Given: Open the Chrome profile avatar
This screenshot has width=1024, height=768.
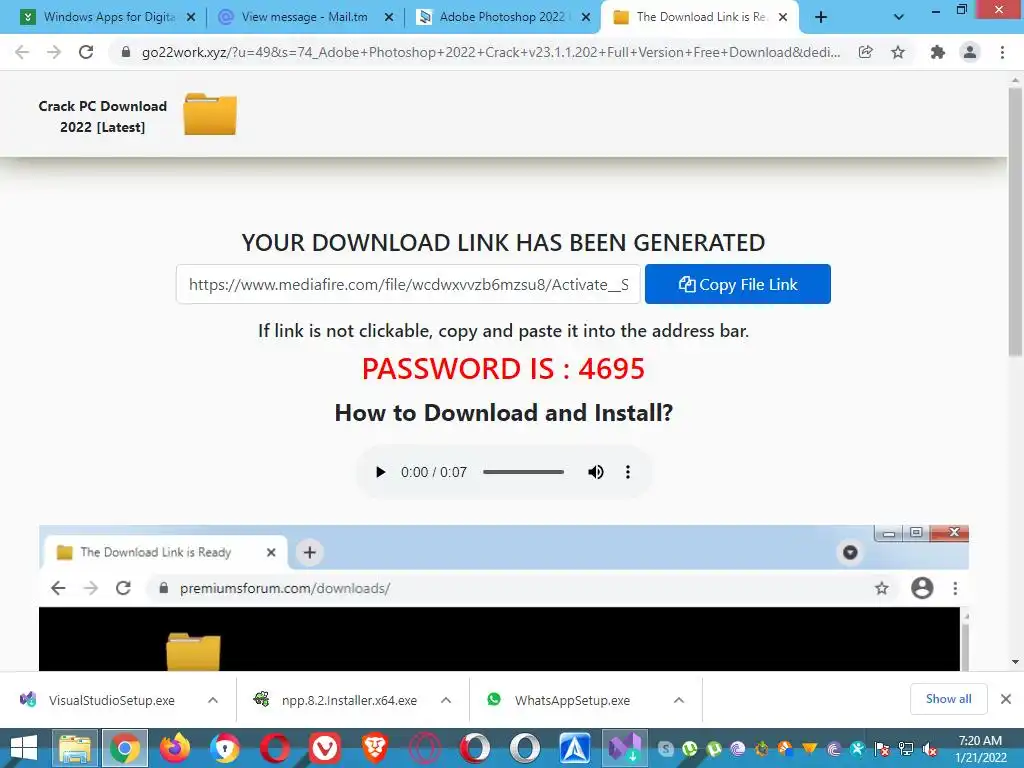Looking at the screenshot, I should tap(970, 52).
